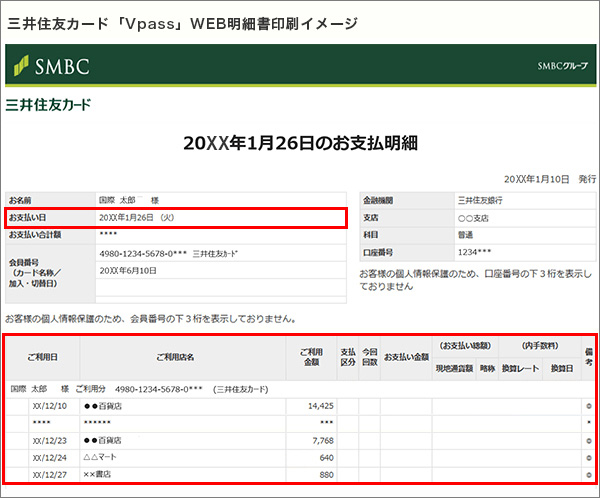Viewport: 600px width, 498px height.
Task: Click the 会員番号 (カード名称/加入・切替日) label
Action: [x=35, y=273]
